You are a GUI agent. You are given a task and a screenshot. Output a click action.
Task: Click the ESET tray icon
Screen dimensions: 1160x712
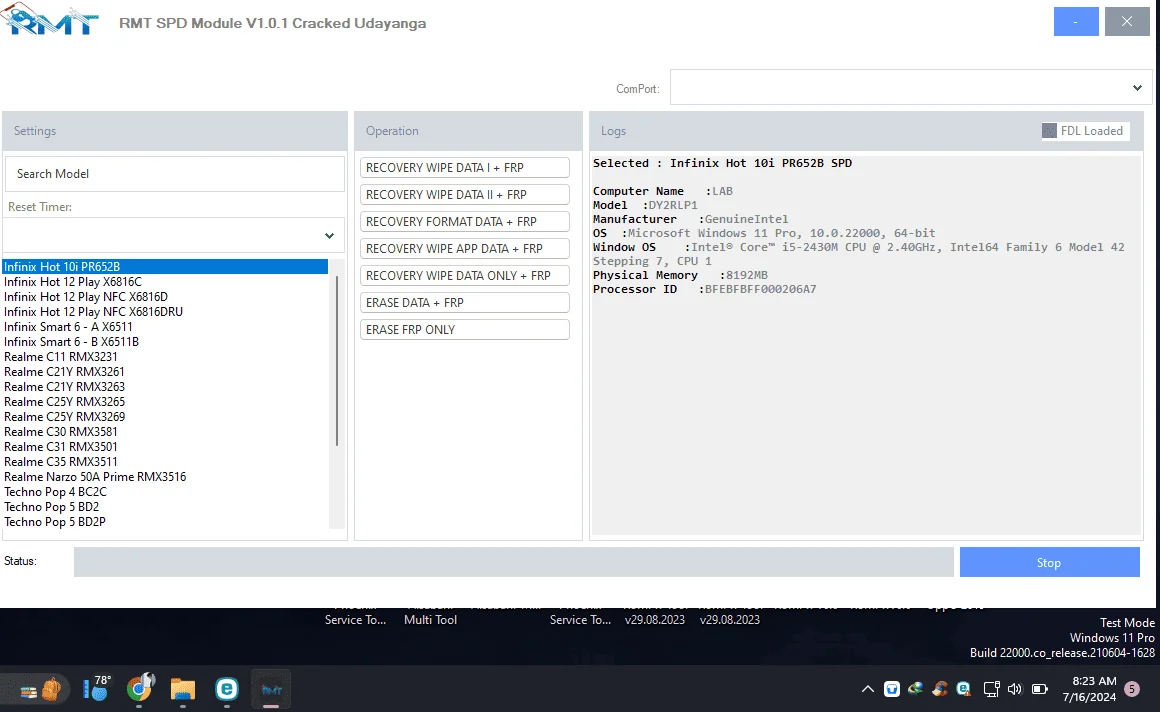pos(963,688)
